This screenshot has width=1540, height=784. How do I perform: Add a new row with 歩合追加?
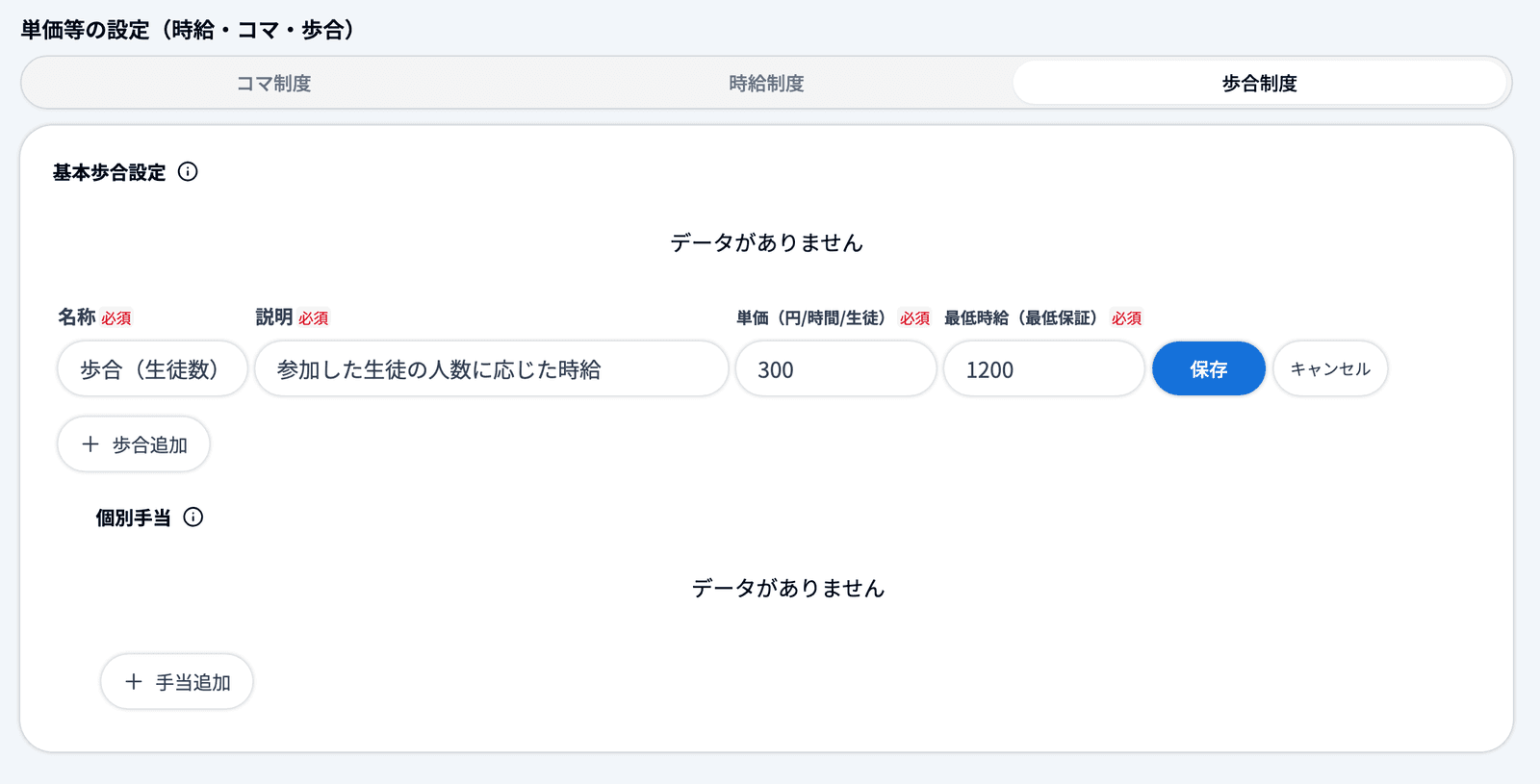tap(134, 444)
